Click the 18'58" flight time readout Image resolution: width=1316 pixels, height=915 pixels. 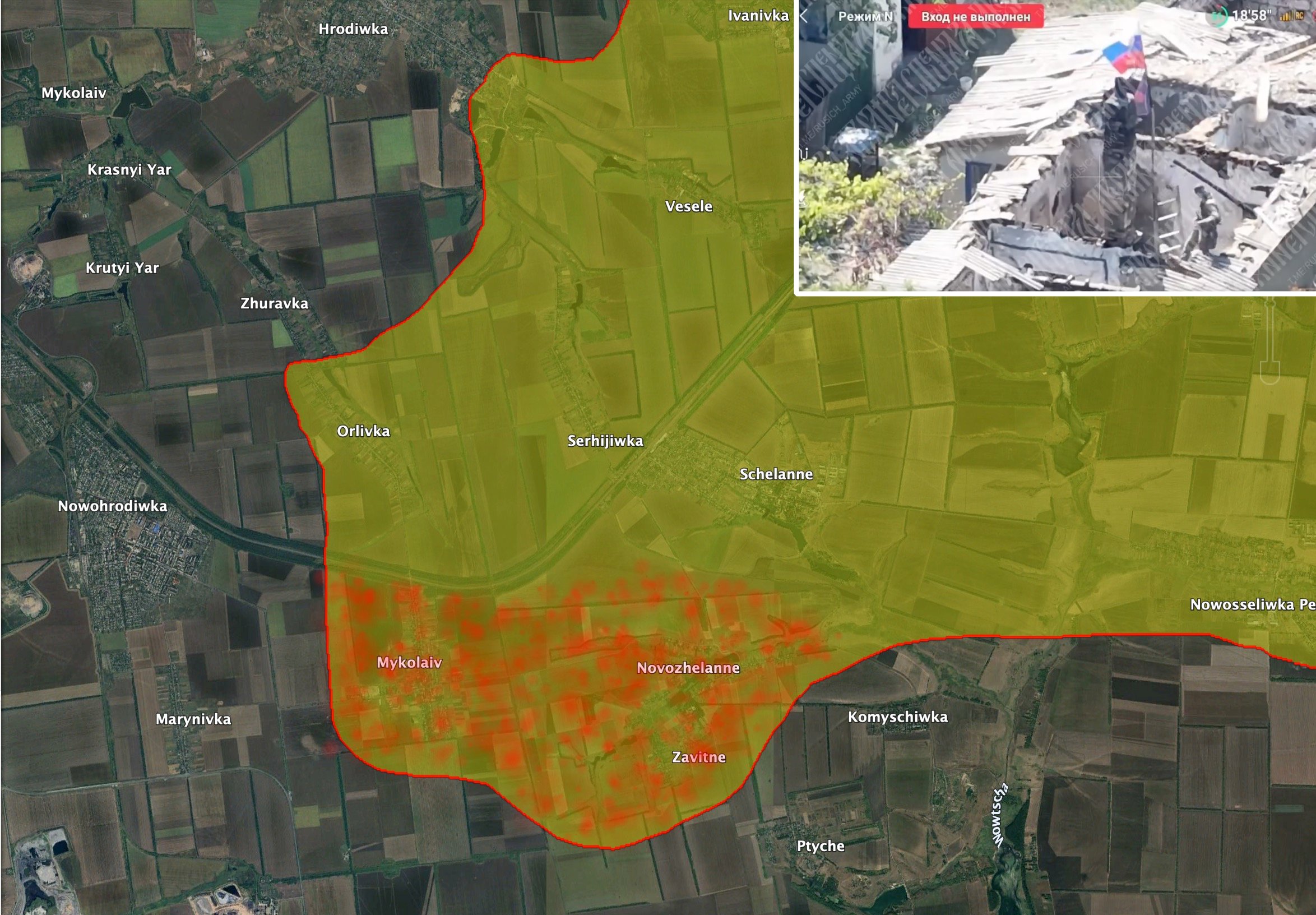pyautogui.click(x=1252, y=16)
